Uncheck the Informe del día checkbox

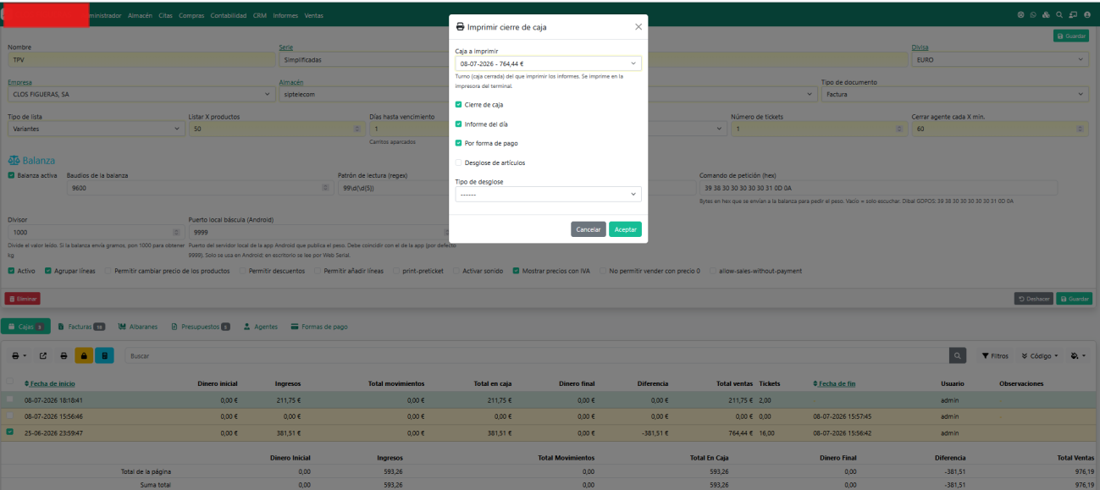coord(458,124)
